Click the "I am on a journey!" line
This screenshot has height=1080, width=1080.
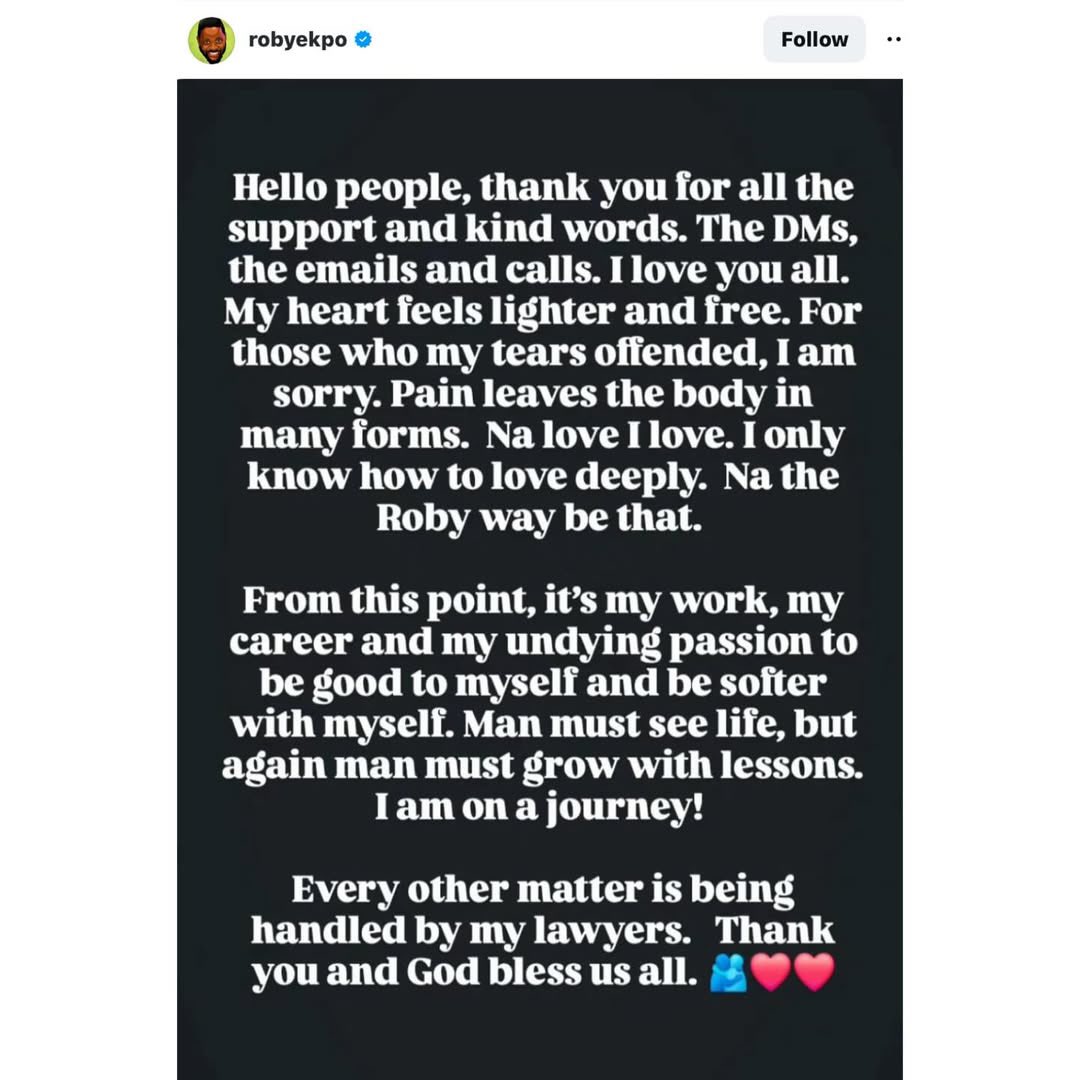tap(539, 807)
